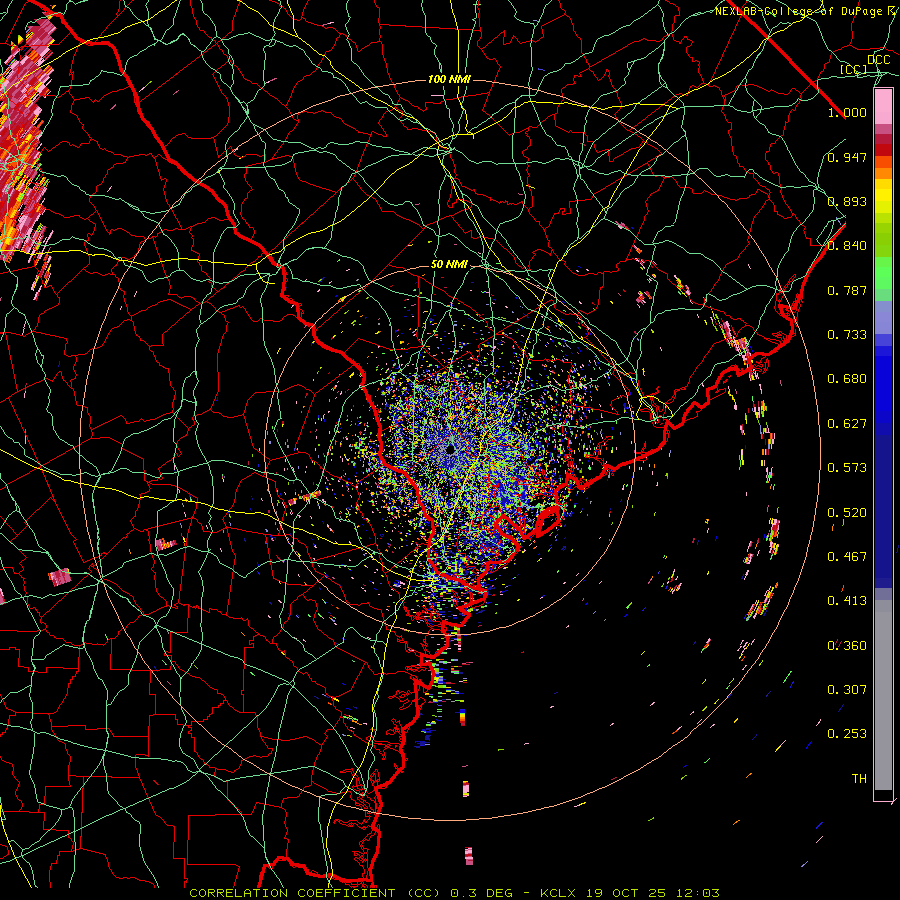This screenshot has height=900, width=900.
Task: Click the [CC] units label above the color bar
Action: click(x=854, y=69)
